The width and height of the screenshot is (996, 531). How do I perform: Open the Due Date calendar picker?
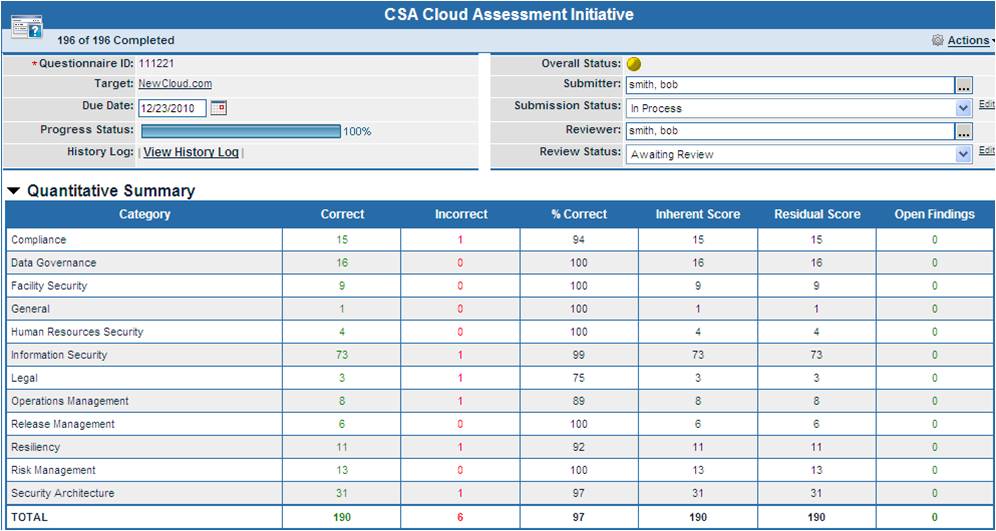219,108
